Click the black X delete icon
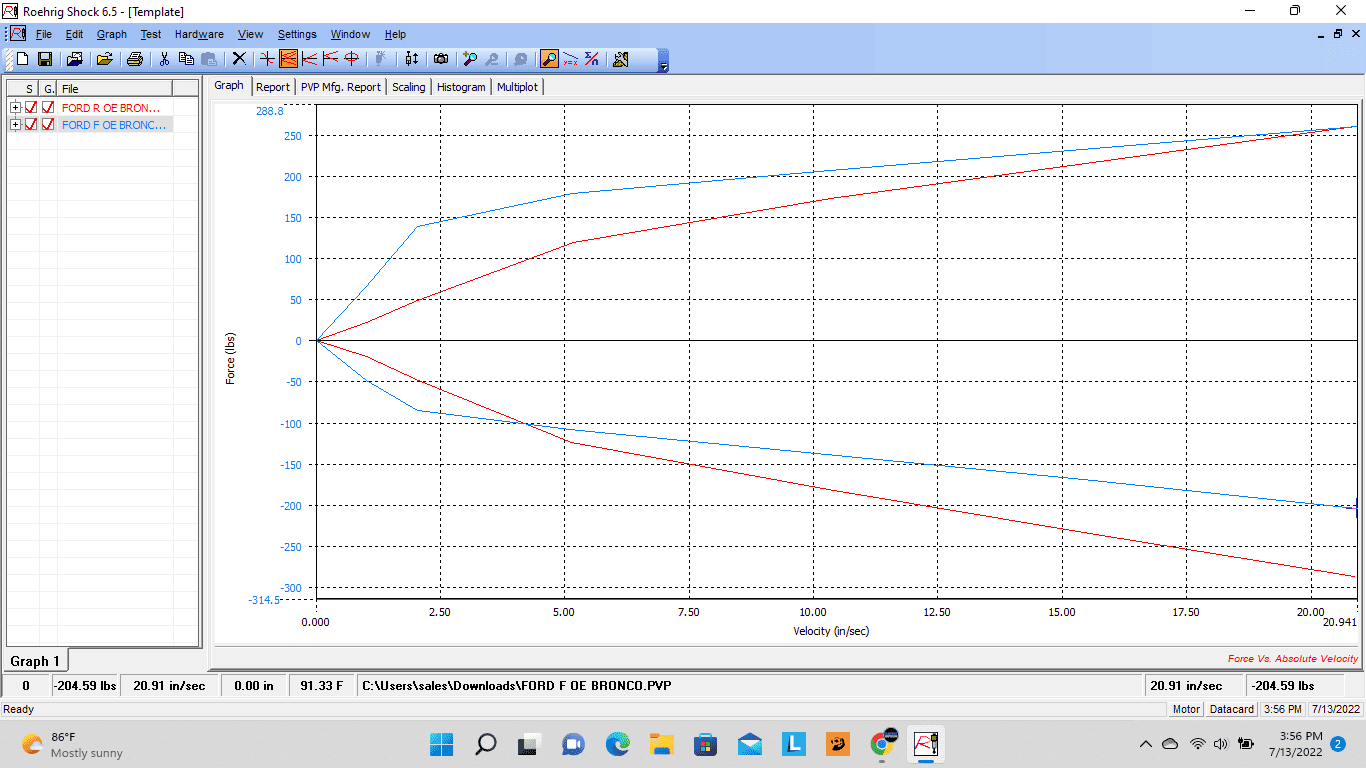This screenshot has height=768, width=1366. coord(239,59)
